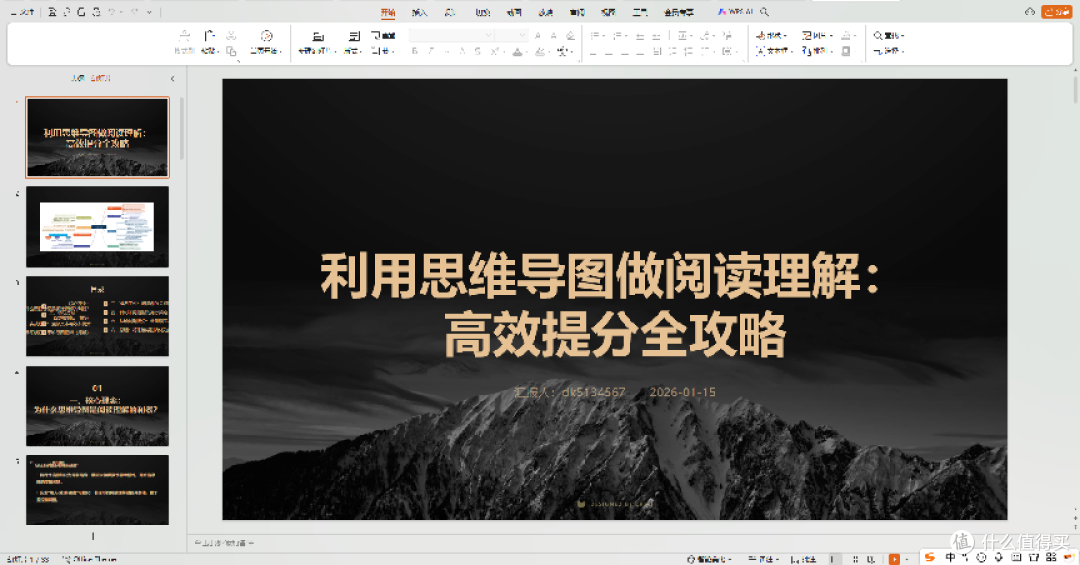Redo the last undone action
The image size is (1080, 565).
point(135,12)
